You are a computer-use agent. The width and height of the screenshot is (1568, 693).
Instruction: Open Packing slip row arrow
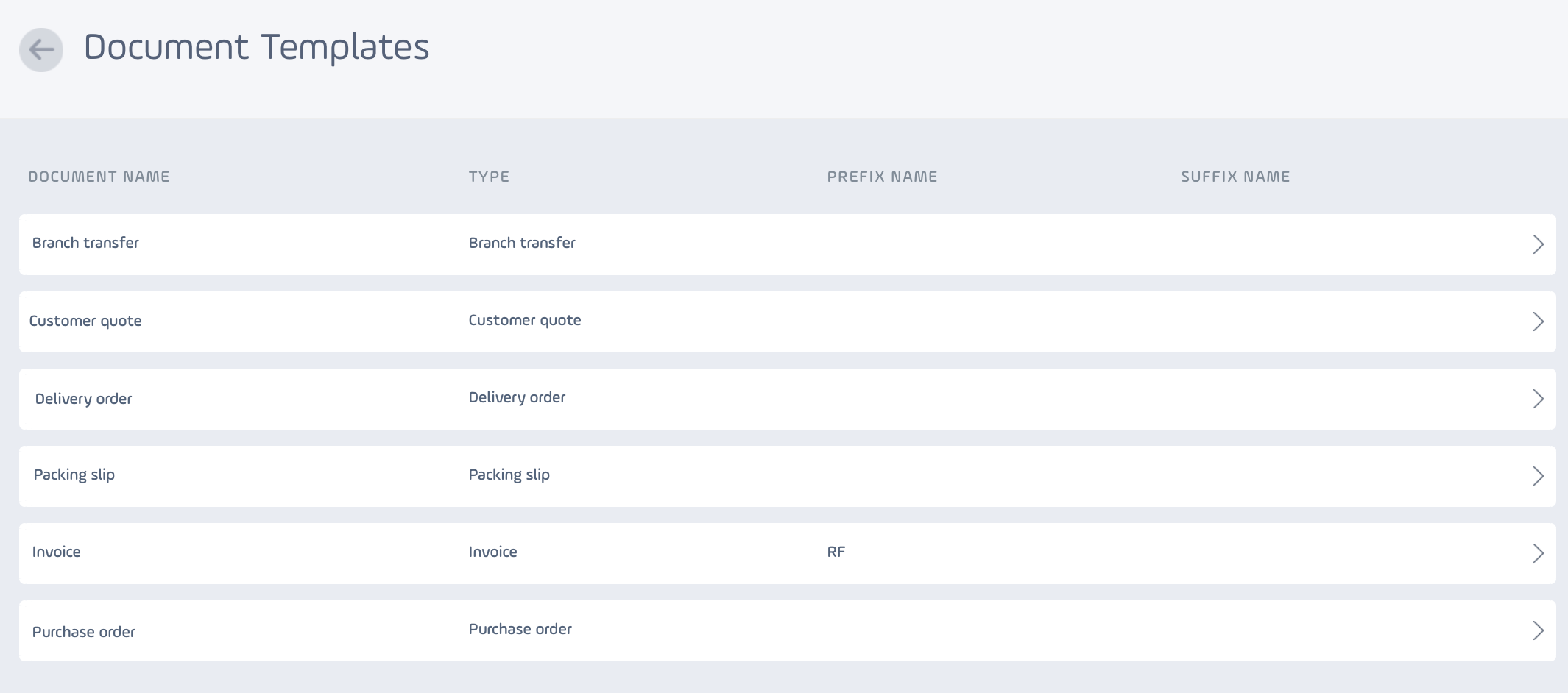pos(1538,476)
